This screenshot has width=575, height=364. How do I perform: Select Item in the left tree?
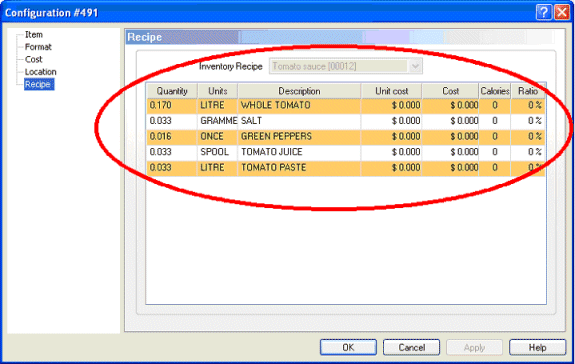[x=34, y=35]
